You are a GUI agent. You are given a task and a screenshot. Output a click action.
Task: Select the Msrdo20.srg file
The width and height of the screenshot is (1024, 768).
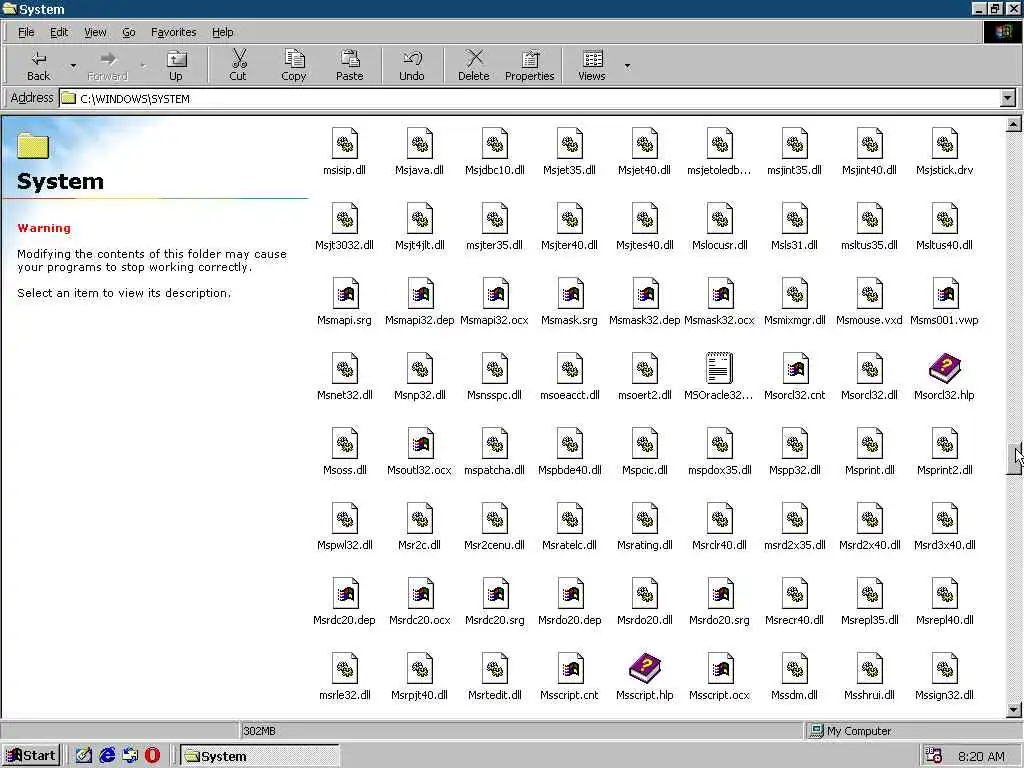[719, 603]
